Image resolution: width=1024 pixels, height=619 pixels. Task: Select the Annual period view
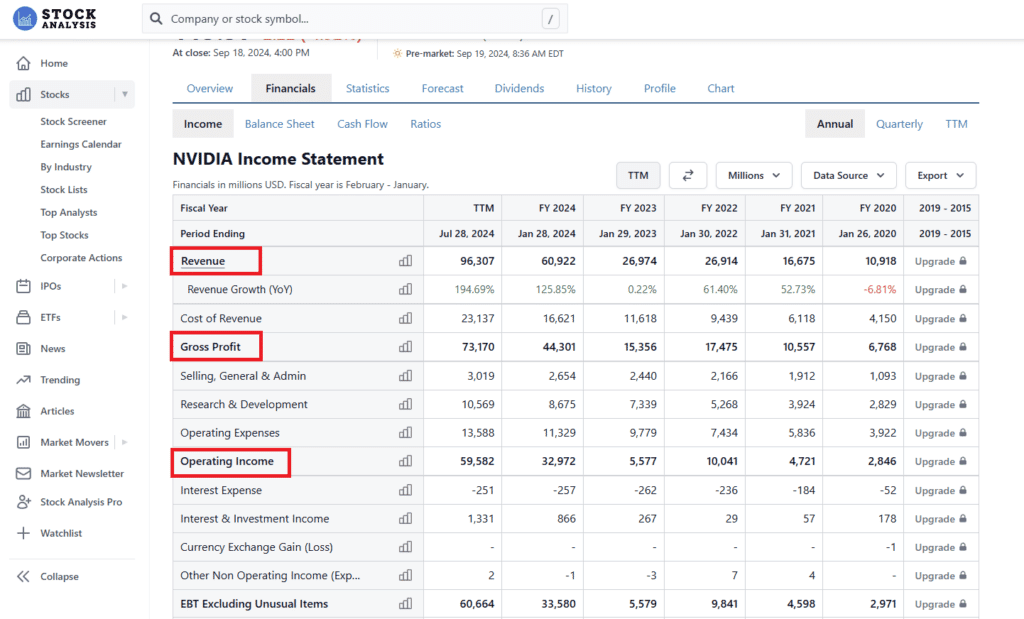point(835,124)
